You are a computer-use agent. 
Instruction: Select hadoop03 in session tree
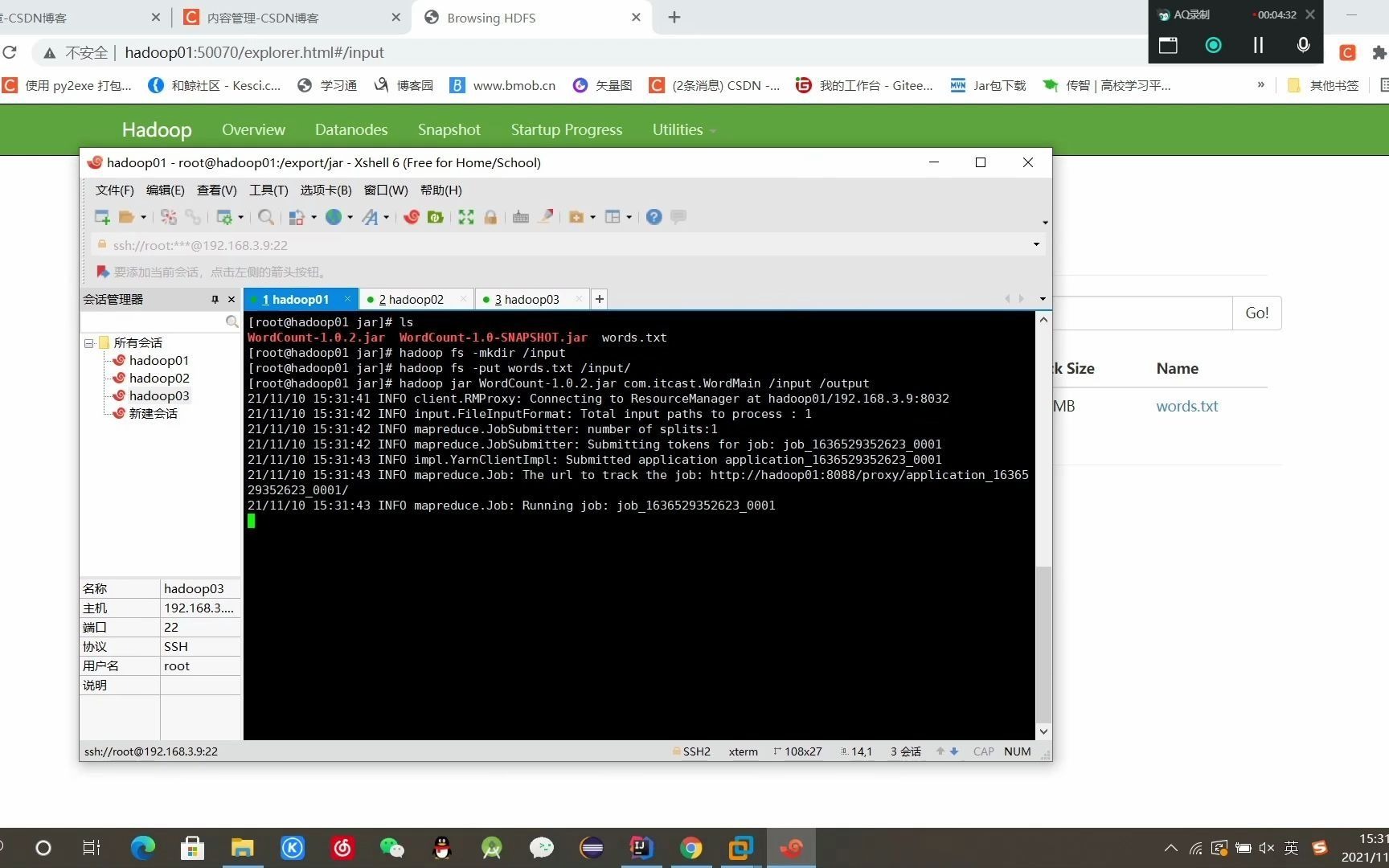click(159, 395)
